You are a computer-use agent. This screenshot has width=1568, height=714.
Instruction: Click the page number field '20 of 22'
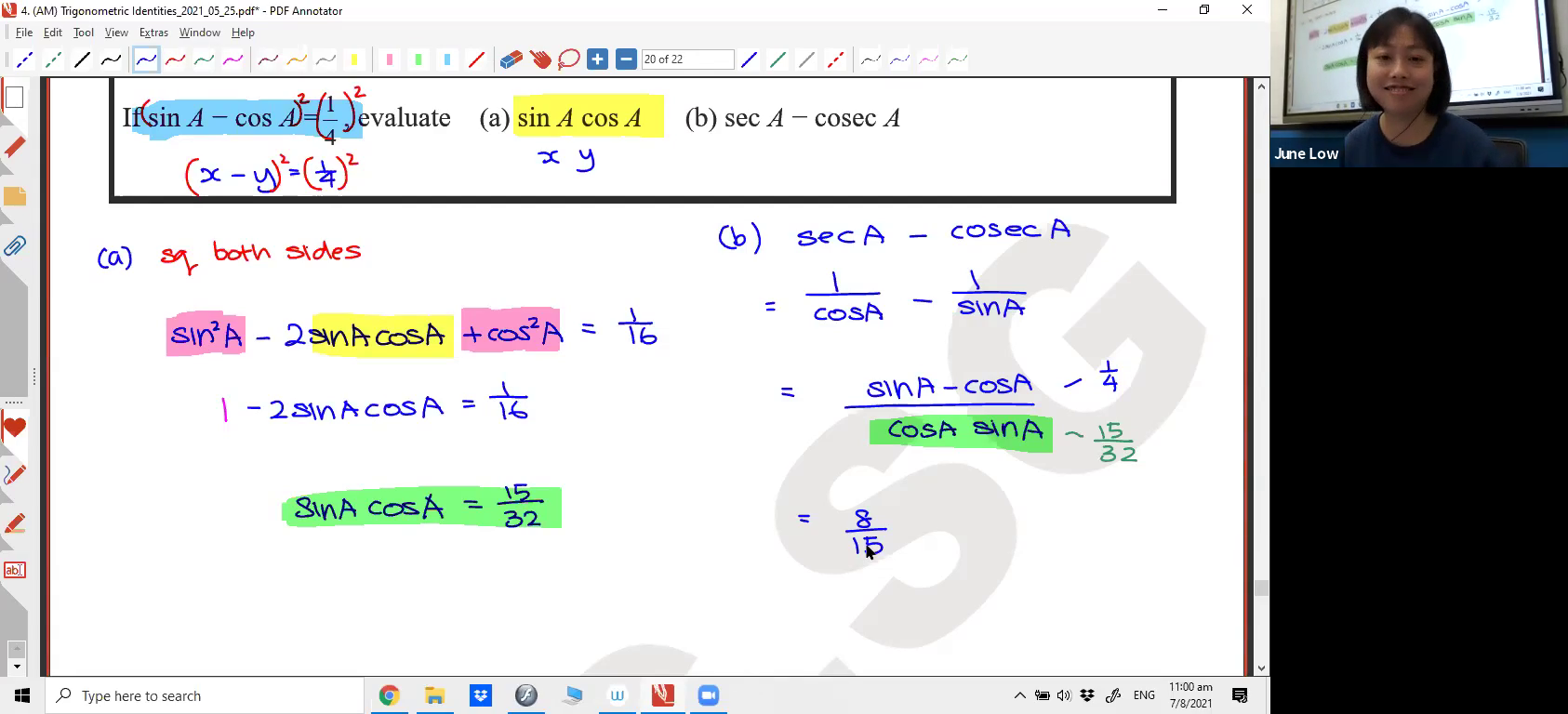[687, 59]
